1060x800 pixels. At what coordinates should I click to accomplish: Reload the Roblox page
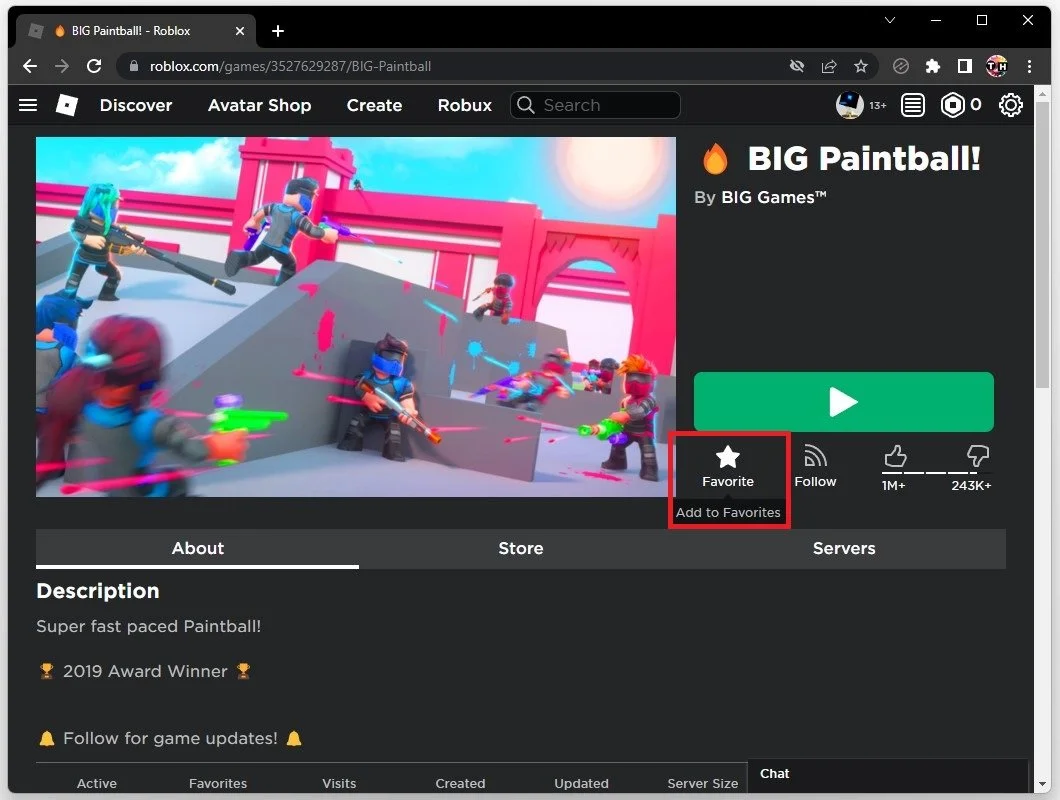pyautogui.click(x=94, y=66)
